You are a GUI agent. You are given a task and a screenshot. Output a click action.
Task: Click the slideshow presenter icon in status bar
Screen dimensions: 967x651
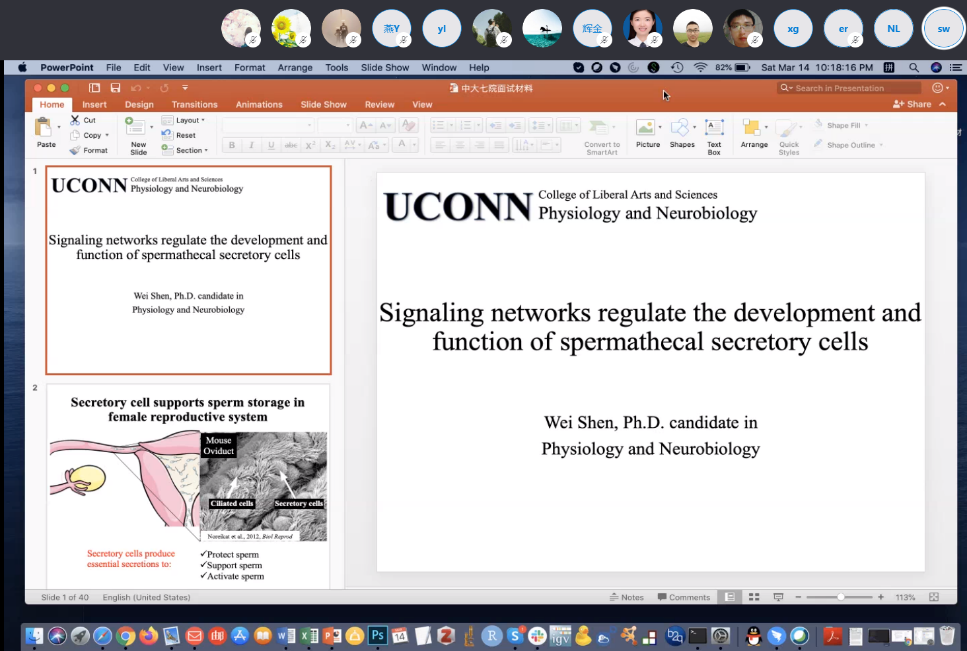pyautogui.click(x=778, y=597)
